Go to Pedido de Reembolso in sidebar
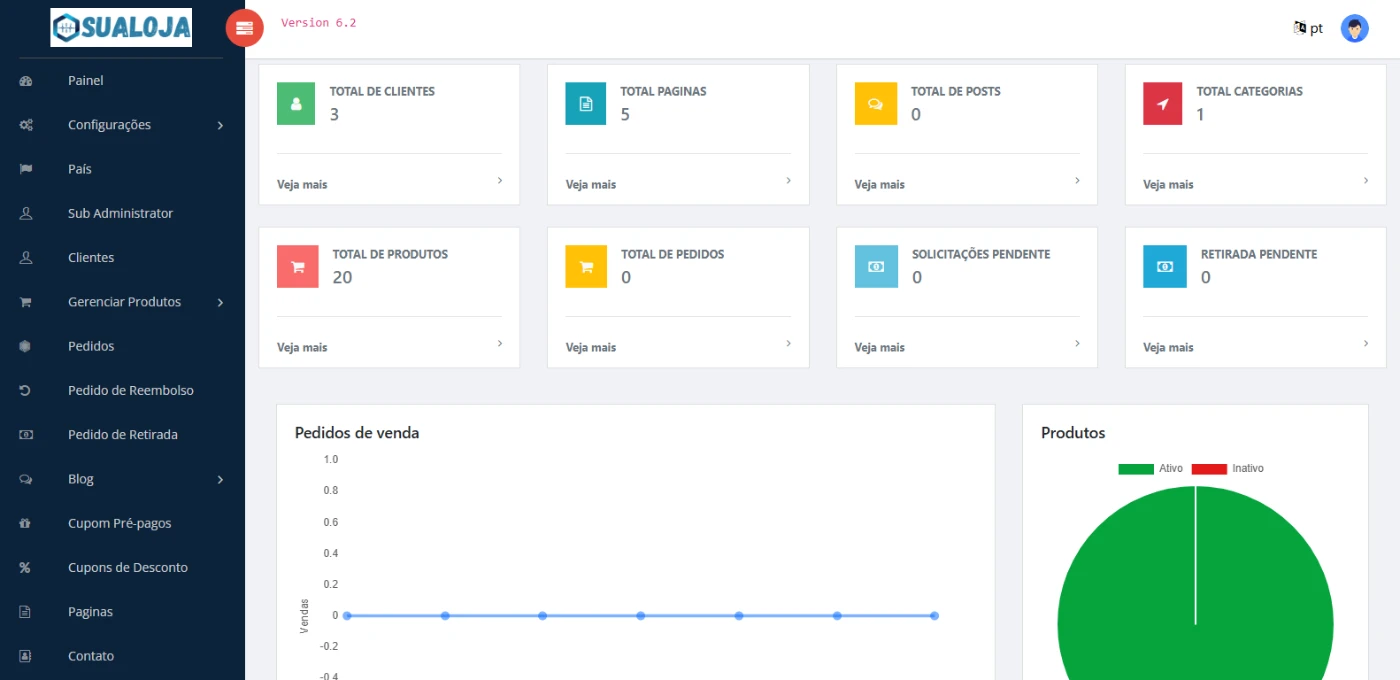This screenshot has height=680, width=1400. coord(130,391)
